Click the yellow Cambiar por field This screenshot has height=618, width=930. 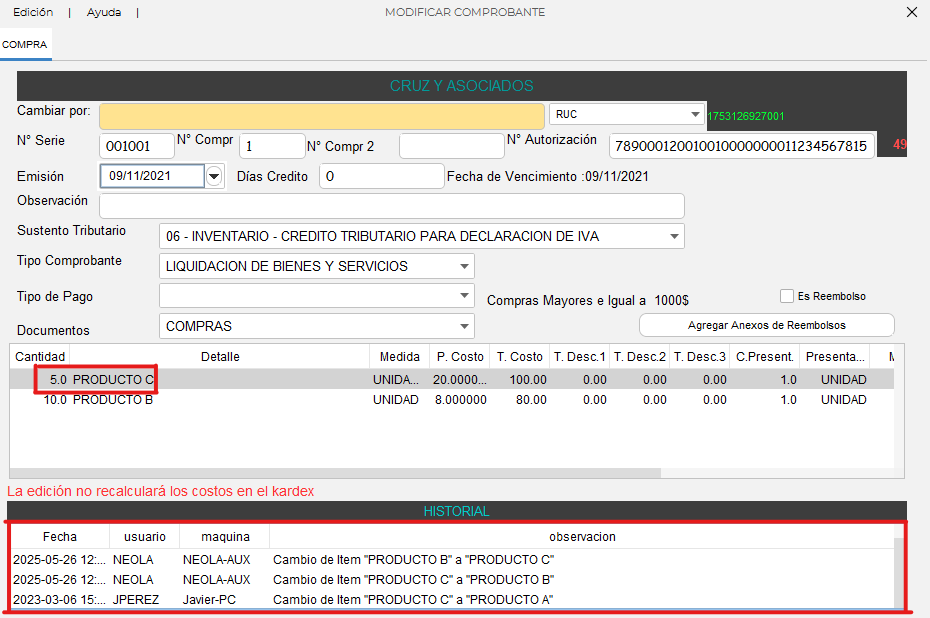click(321, 116)
